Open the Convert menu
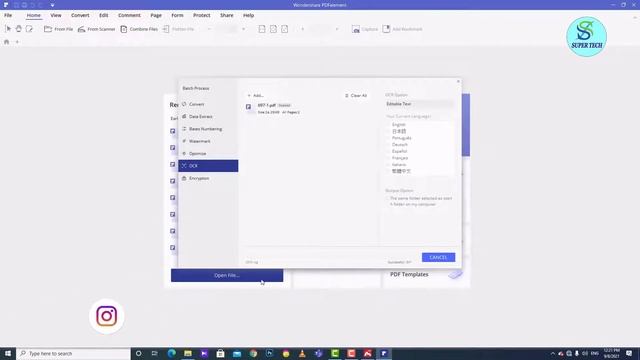The width and height of the screenshot is (640, 360). pos(80,15)
